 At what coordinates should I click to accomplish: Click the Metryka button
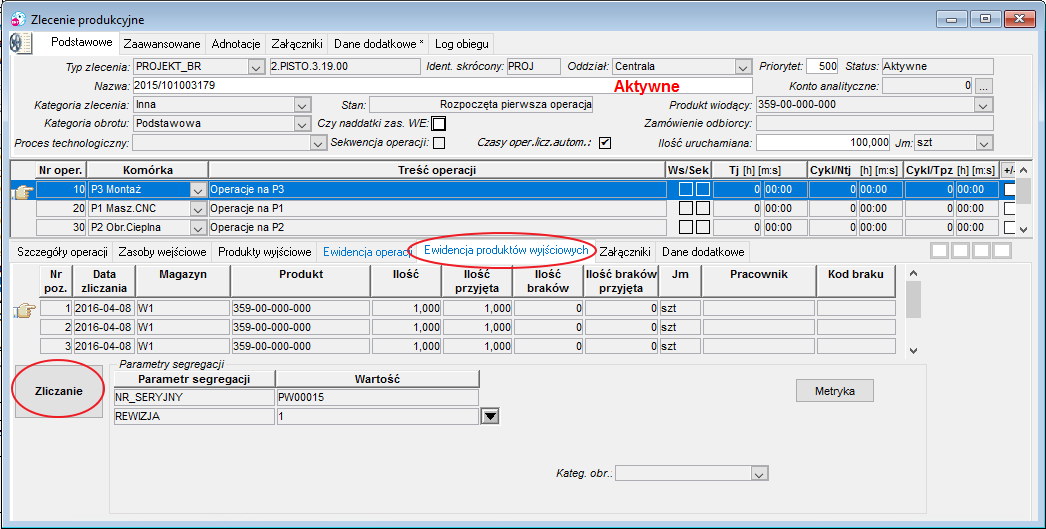[x=835, y=391]
